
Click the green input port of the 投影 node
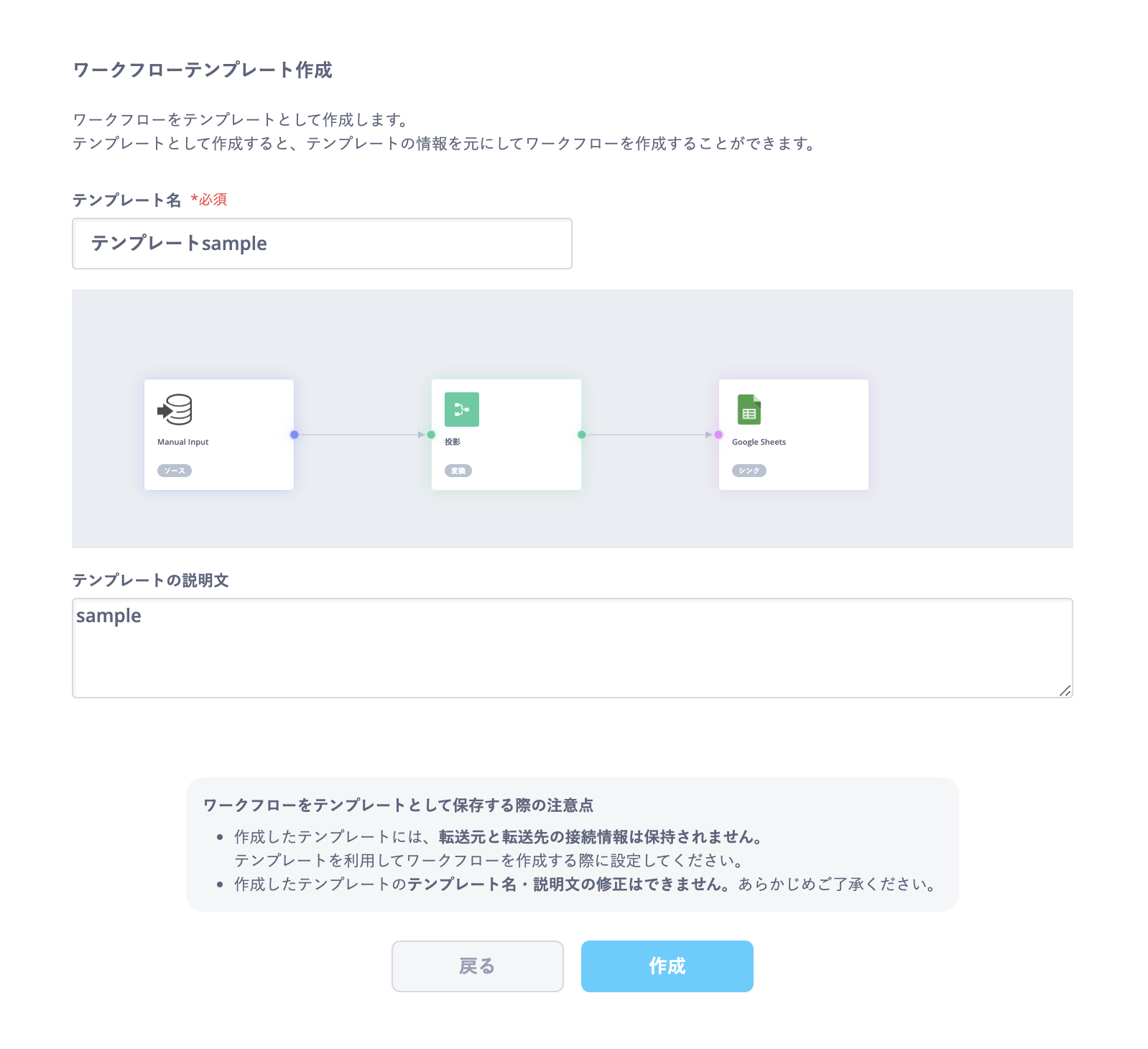click(431, 434)
